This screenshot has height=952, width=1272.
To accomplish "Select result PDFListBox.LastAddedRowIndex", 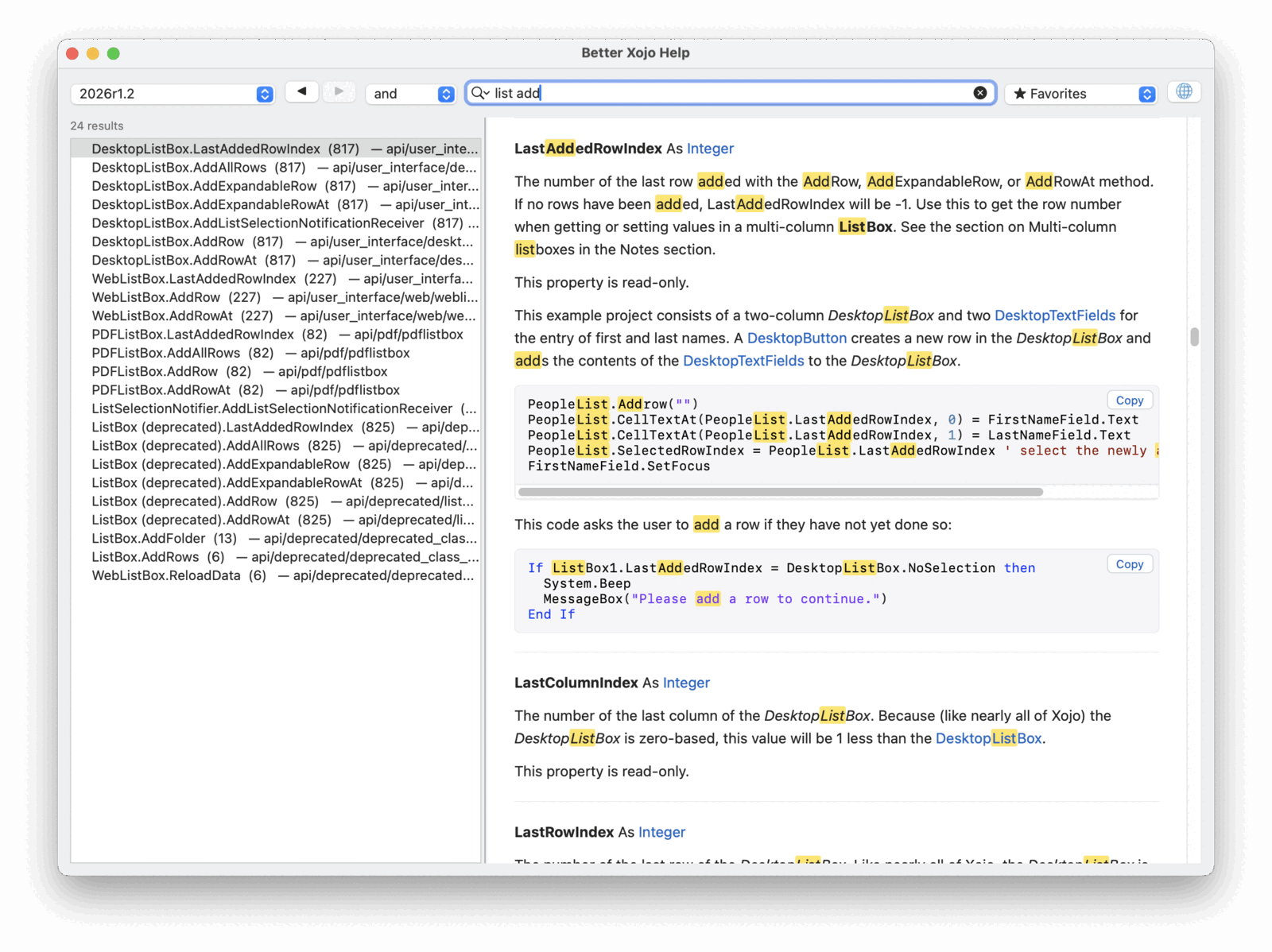I will [x=276, y=335].
